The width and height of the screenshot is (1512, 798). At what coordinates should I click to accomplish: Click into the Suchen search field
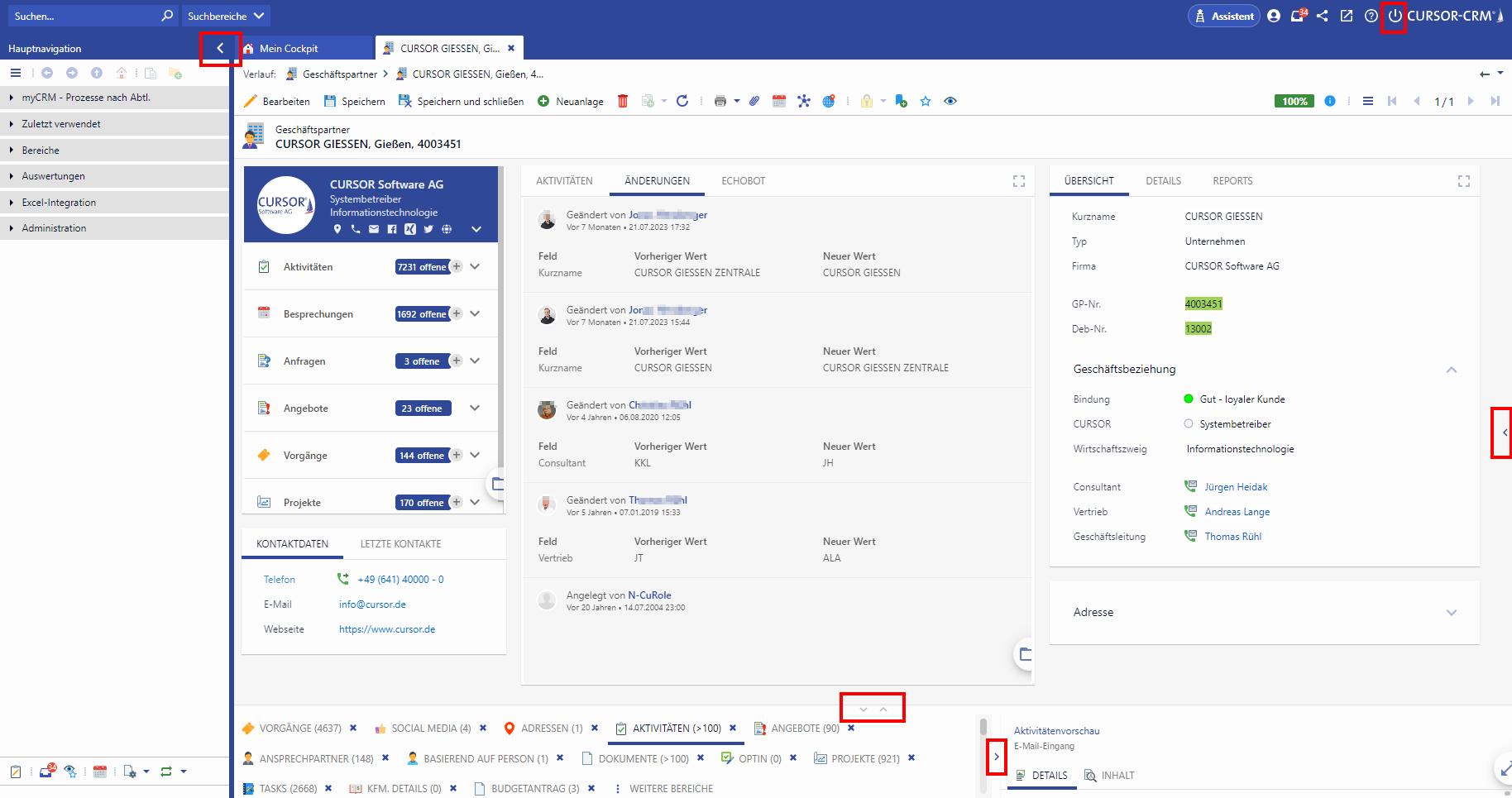[83, 16]
